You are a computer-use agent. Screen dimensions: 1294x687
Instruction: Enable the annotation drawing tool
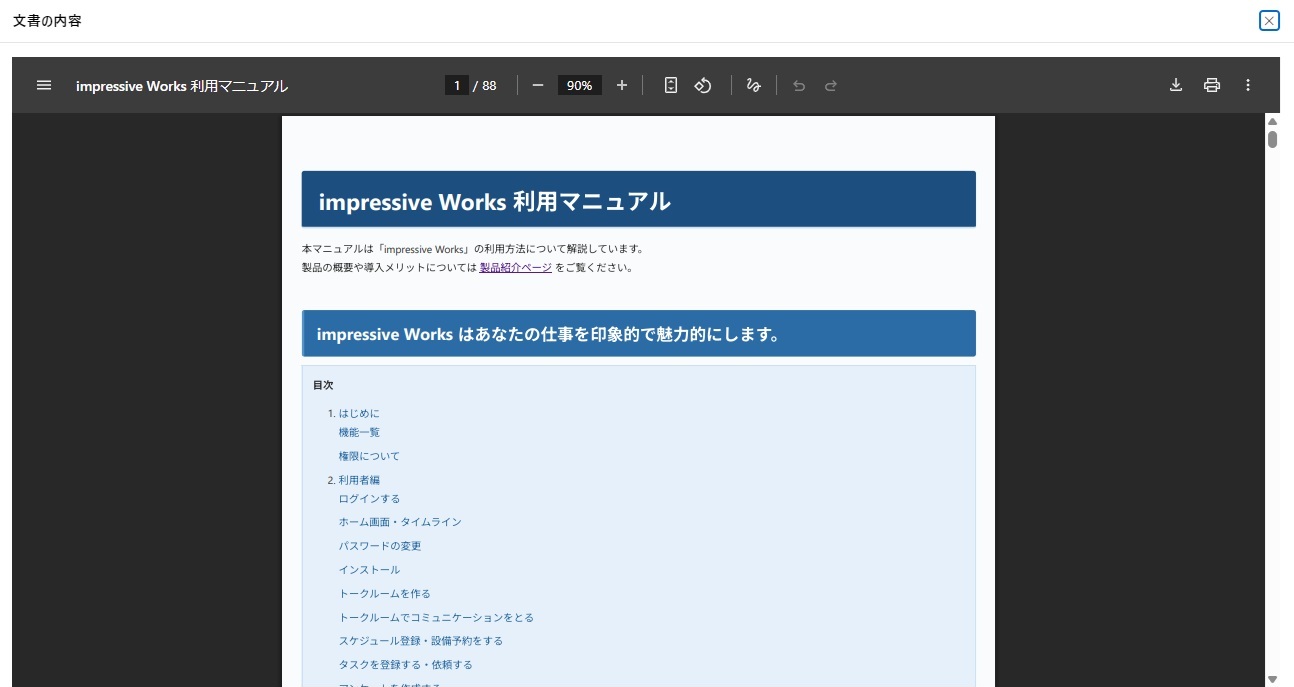click(753, 85)
